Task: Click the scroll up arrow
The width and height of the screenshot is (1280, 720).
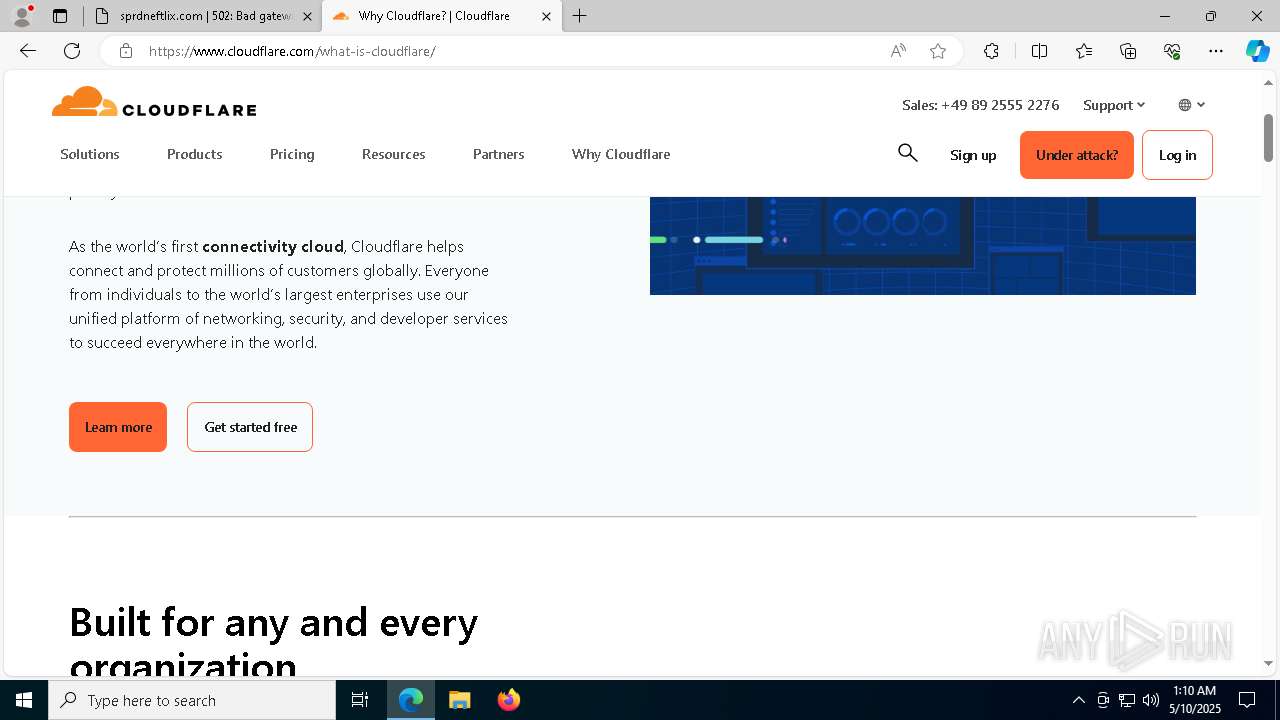Action: [x=1268, y=82]
